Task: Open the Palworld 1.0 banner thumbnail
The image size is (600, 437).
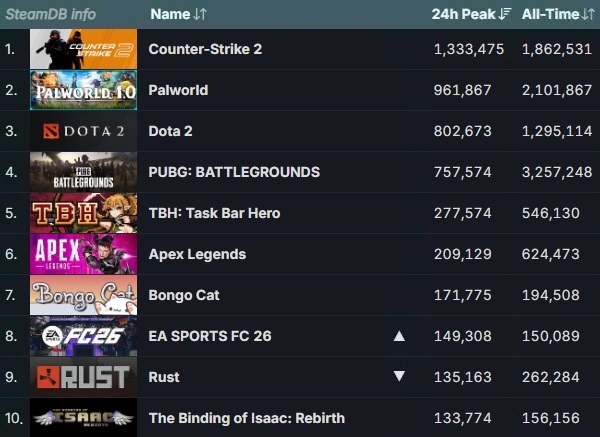Action: [x=83, y=90]
